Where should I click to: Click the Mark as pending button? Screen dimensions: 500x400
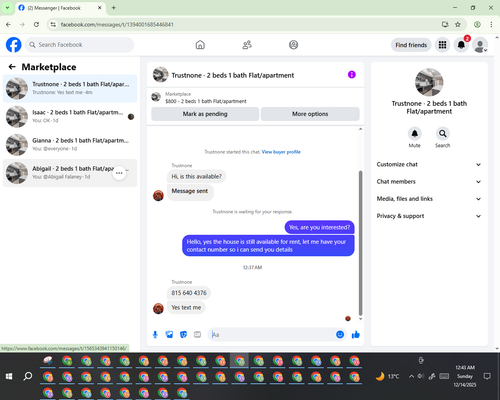tap(205, 114)
